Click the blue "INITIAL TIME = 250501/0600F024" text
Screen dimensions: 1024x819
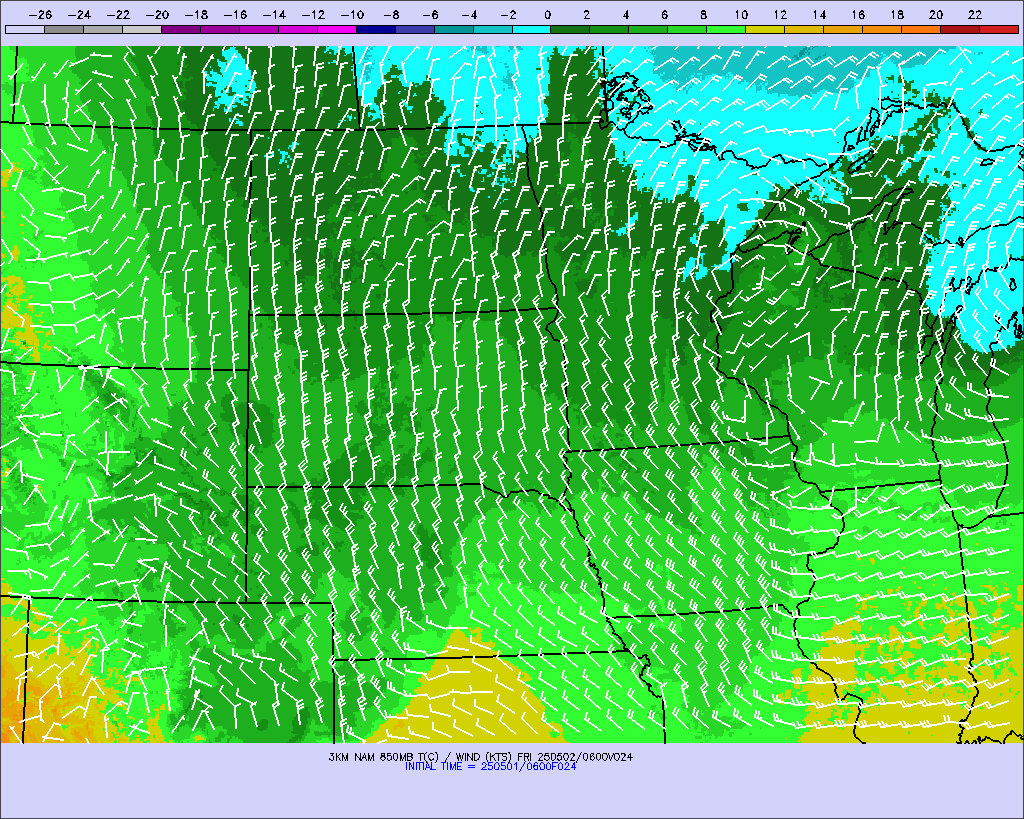(x=490, y=767)
